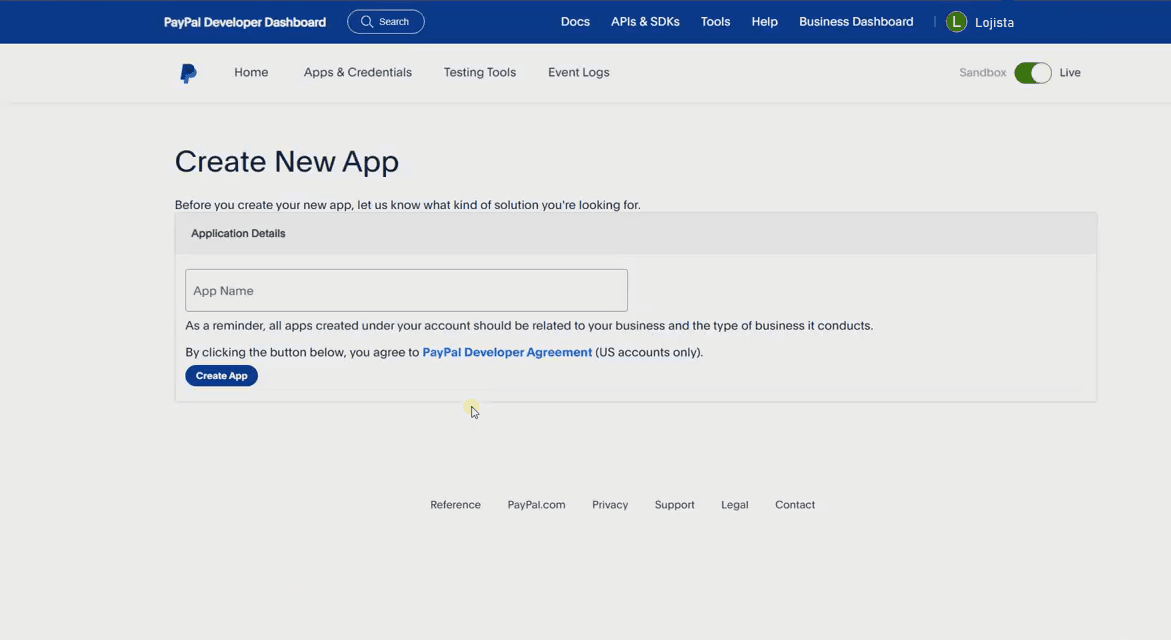Open the Privacy footer link

610,505
